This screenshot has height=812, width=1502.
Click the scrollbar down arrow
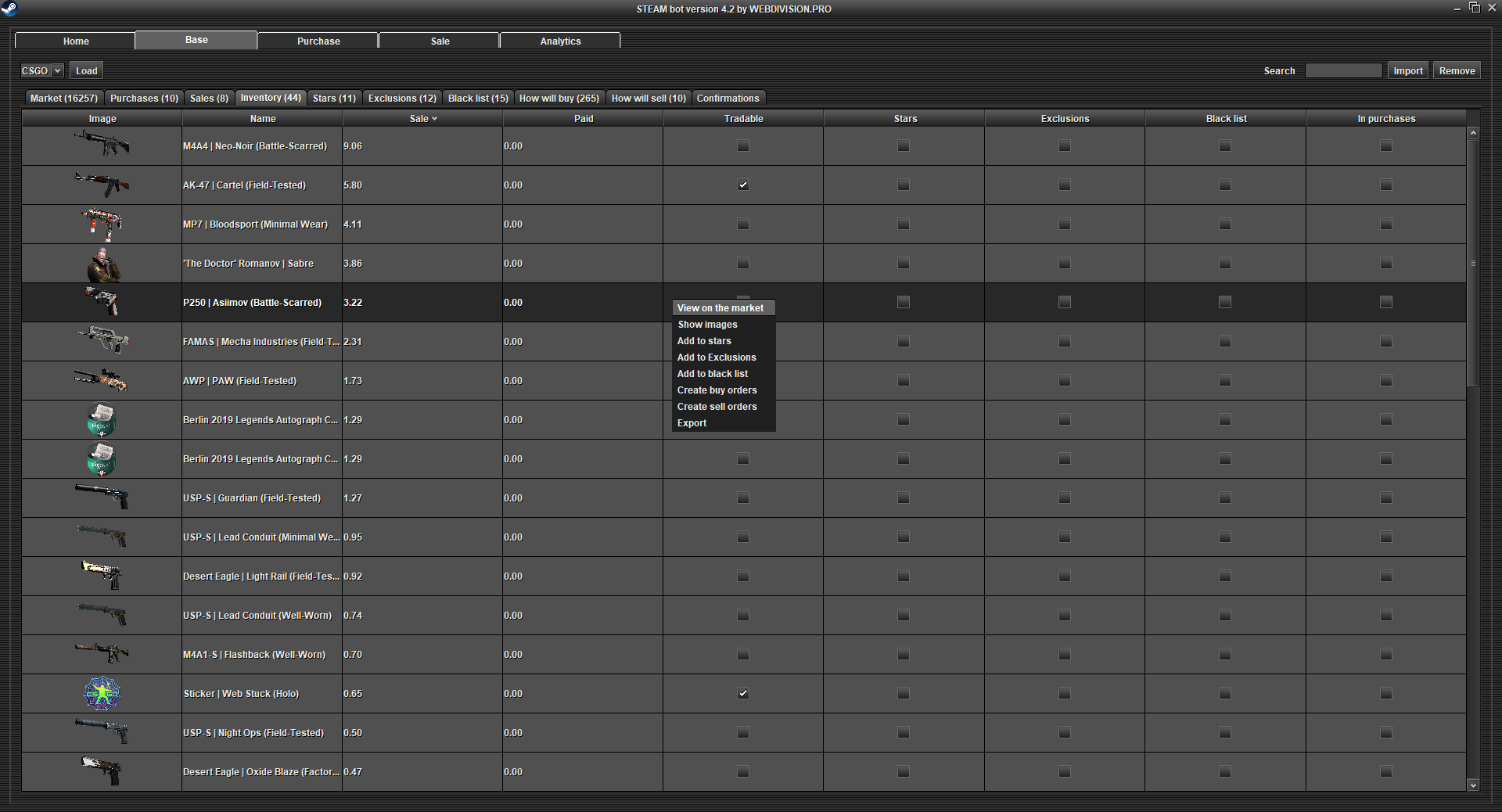tap(1473, 785)
